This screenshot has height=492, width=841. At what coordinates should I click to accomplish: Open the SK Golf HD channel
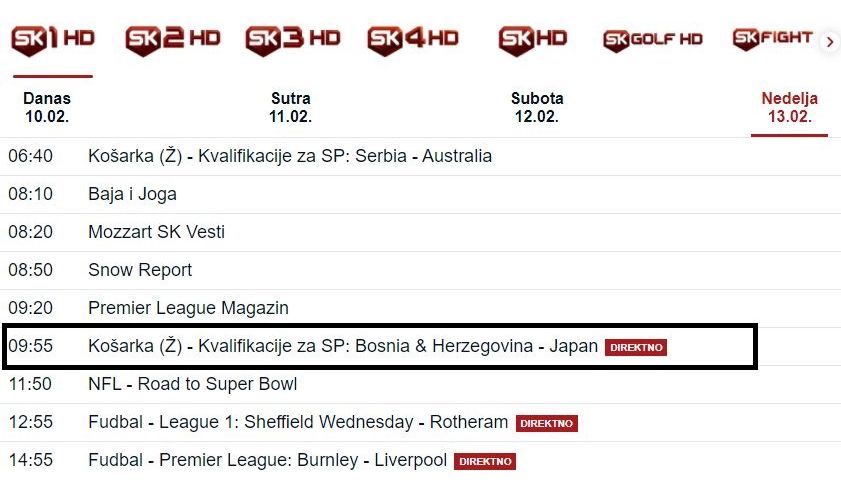coord(653,40)
